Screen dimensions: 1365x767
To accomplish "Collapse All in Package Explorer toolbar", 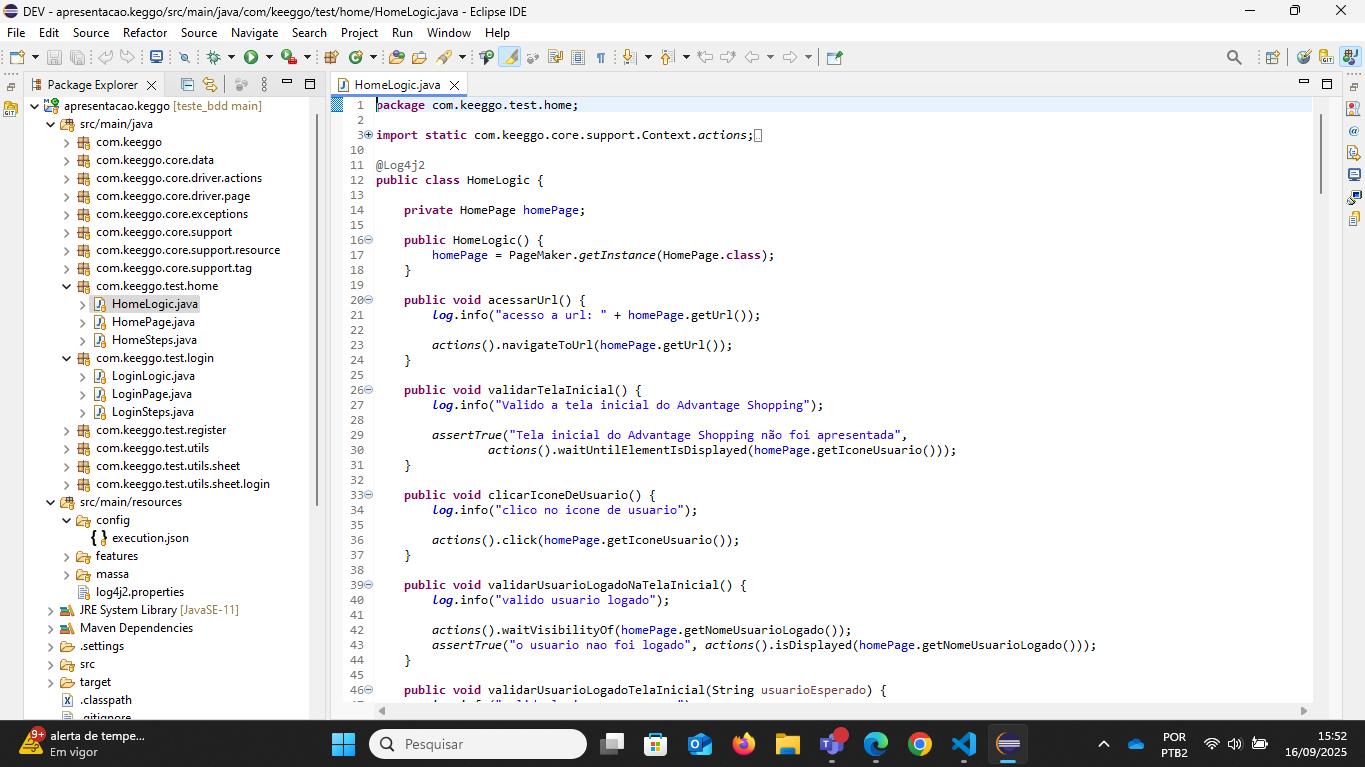I will click(x=187, y=85).
